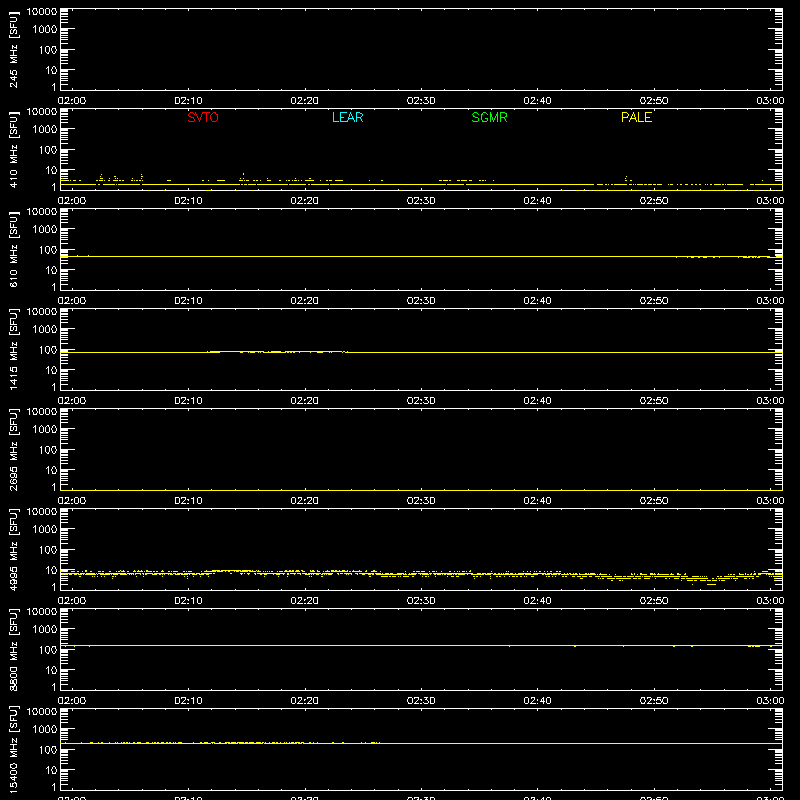Click 03:00 tick under the 410 MHz plot

pyautogui.click(x=770, y=201)
